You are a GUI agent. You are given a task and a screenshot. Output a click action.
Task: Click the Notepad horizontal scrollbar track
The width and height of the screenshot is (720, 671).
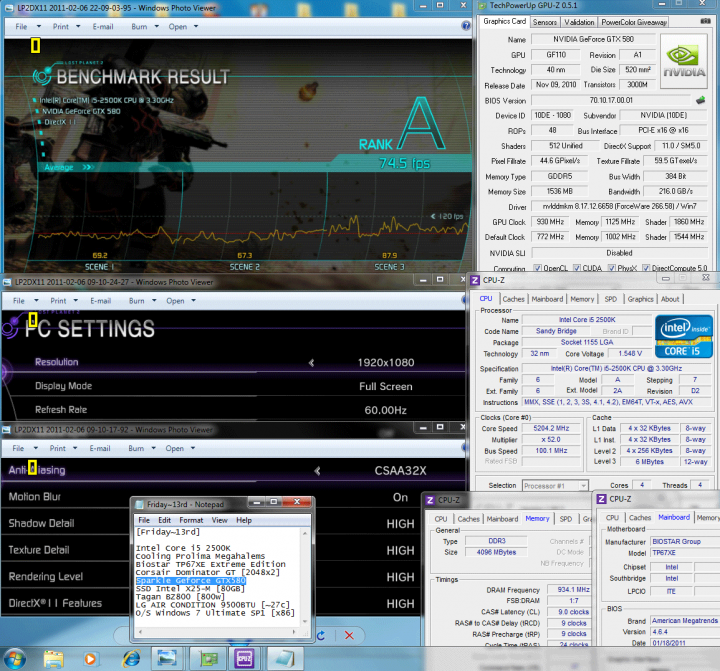coord(217,632)
